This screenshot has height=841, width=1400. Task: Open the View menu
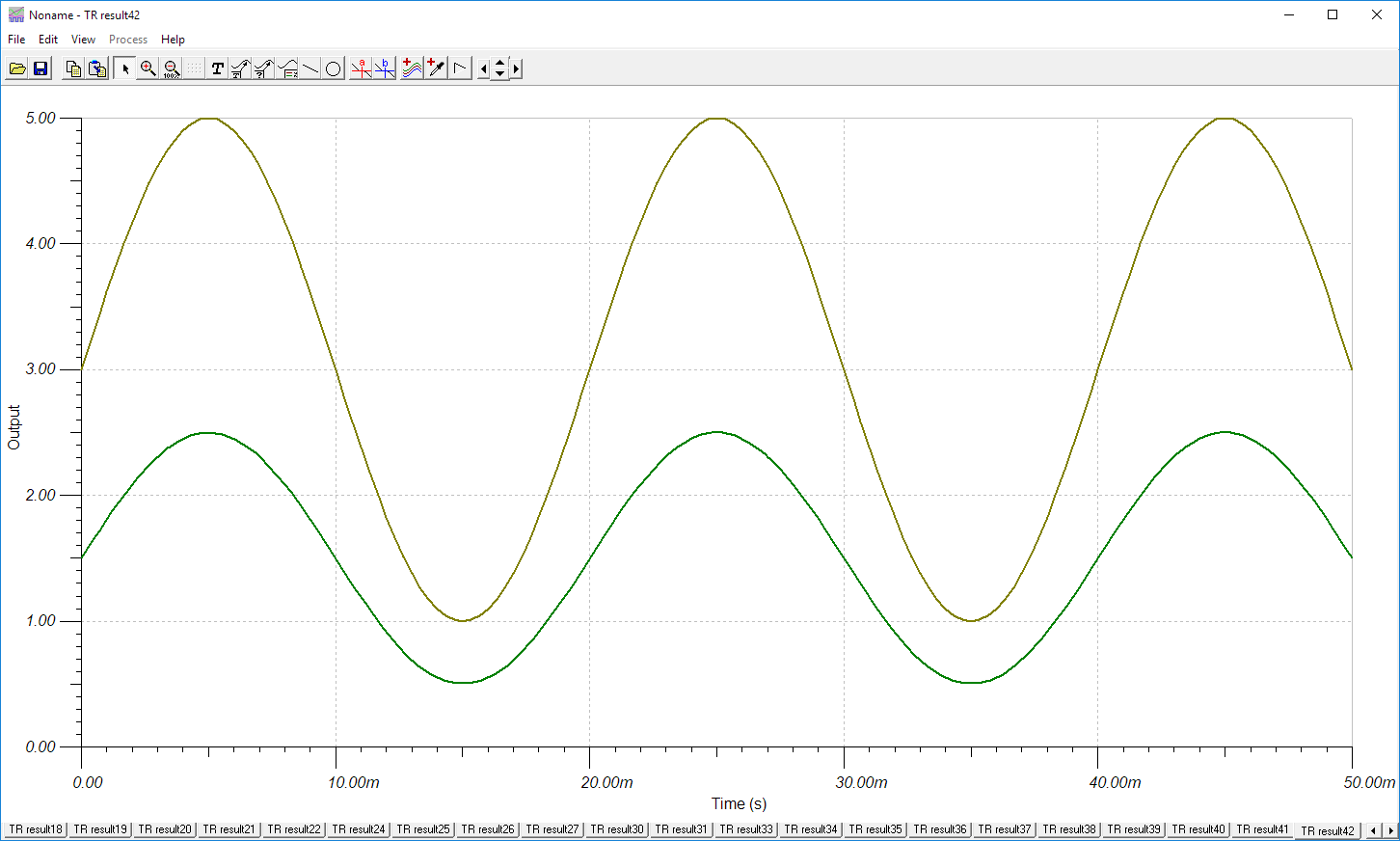(x=83, y=40)
